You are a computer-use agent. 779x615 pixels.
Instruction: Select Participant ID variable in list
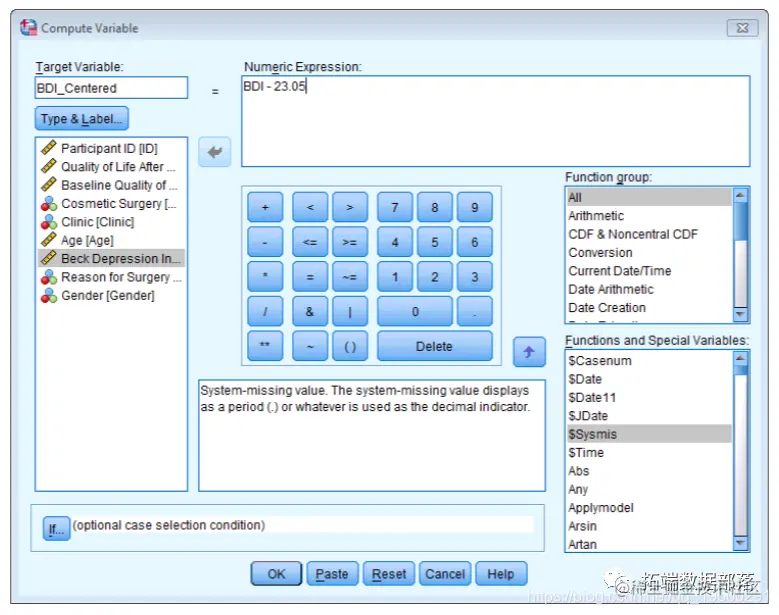pos(111,148)
